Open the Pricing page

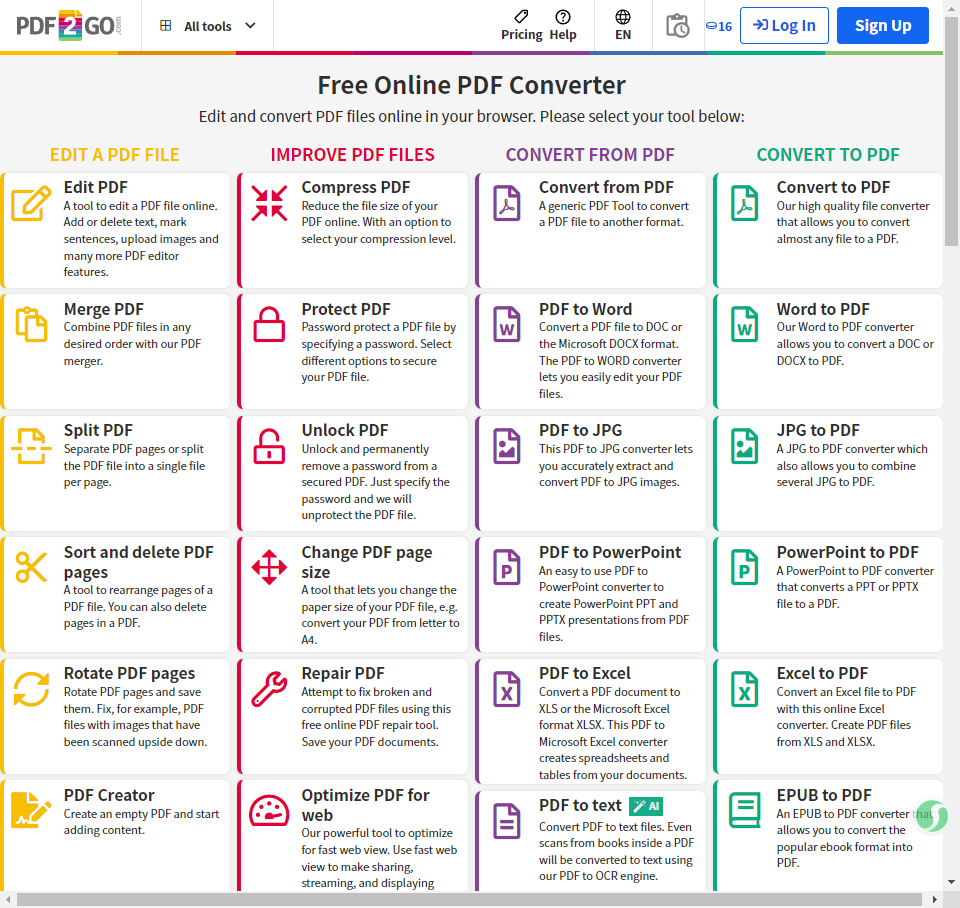point(522,26)
